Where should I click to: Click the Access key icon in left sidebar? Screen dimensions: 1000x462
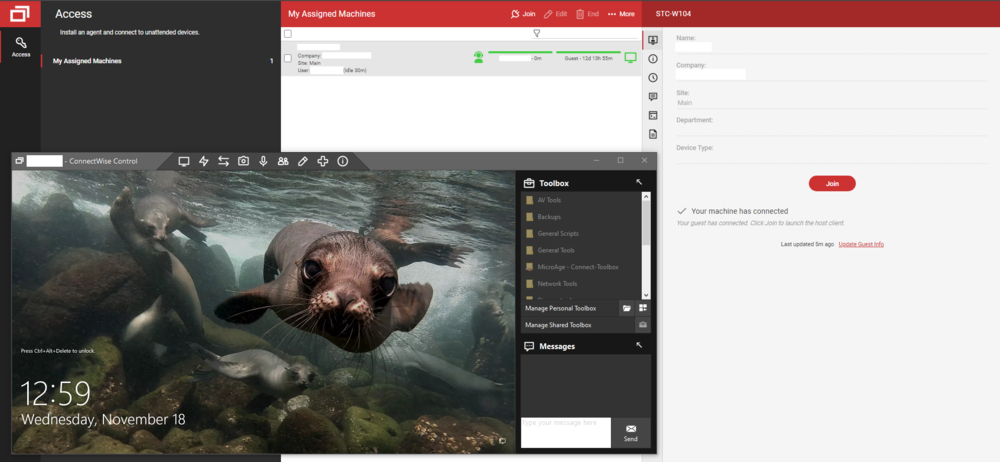coord(20,44)
